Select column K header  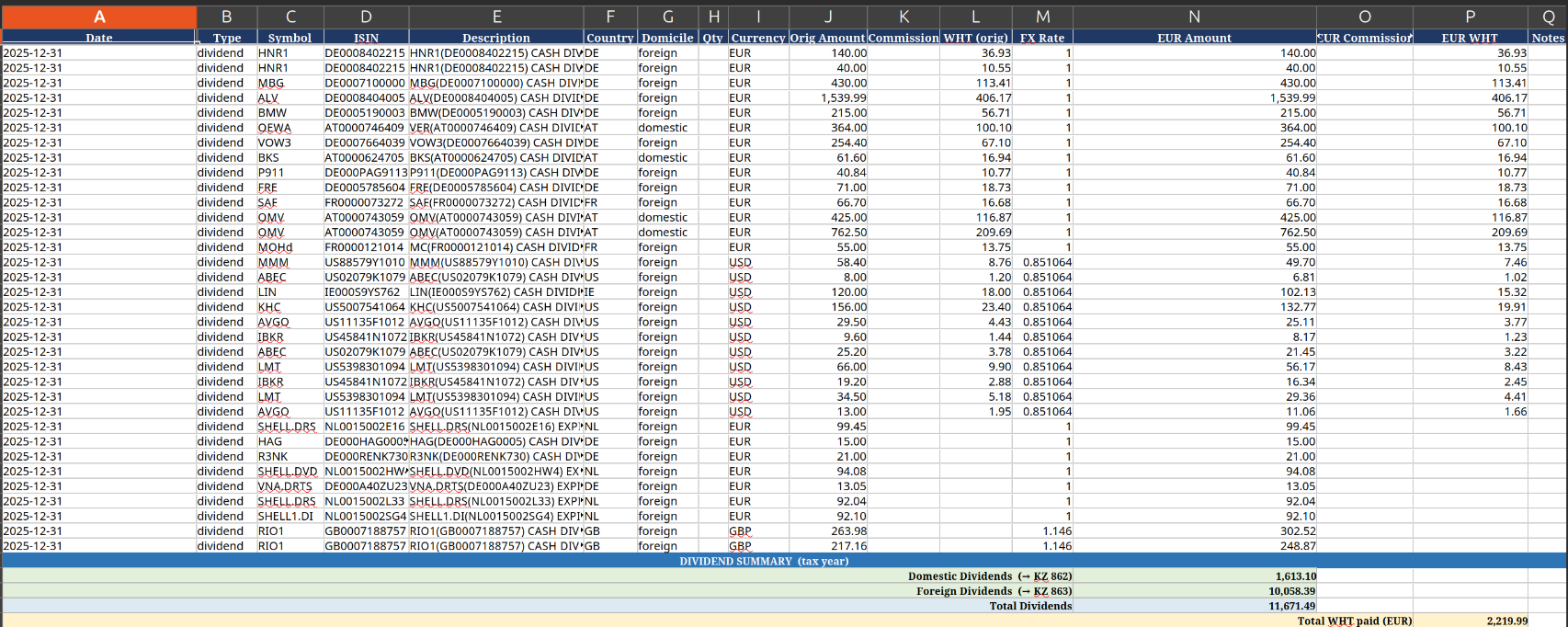(904, 17)
